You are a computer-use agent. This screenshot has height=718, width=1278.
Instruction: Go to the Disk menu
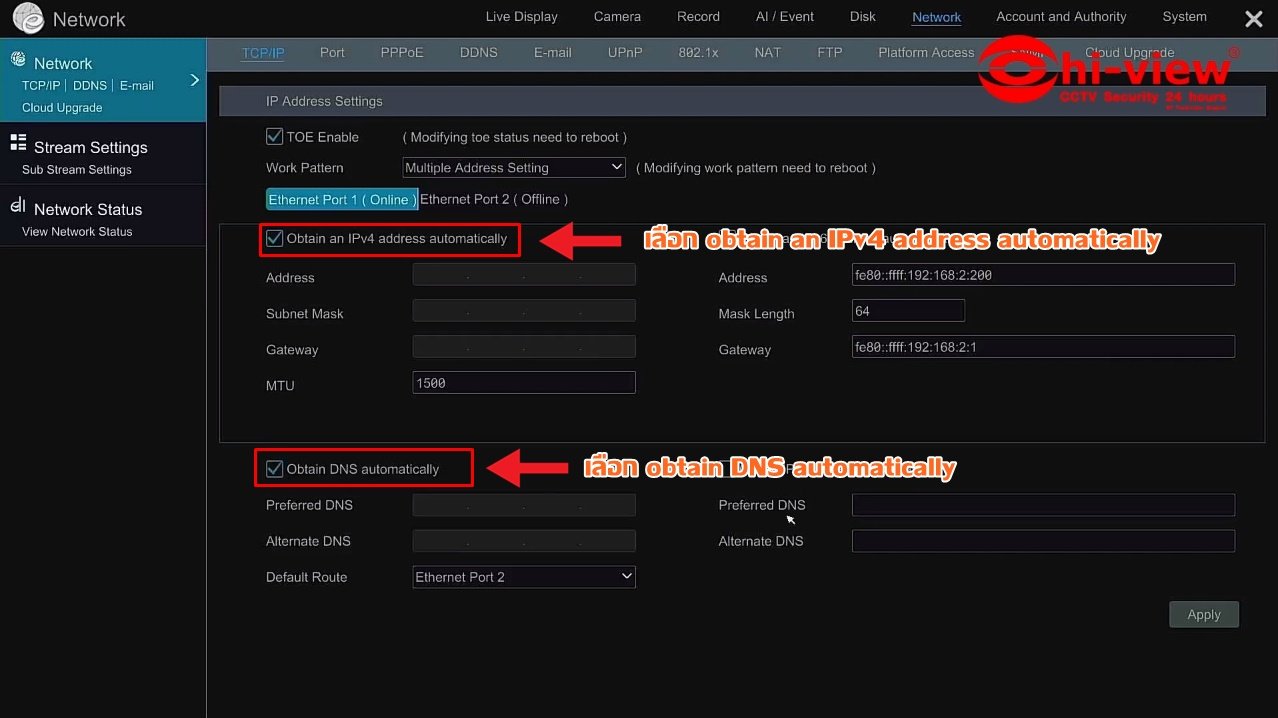[x=862, y=17]
